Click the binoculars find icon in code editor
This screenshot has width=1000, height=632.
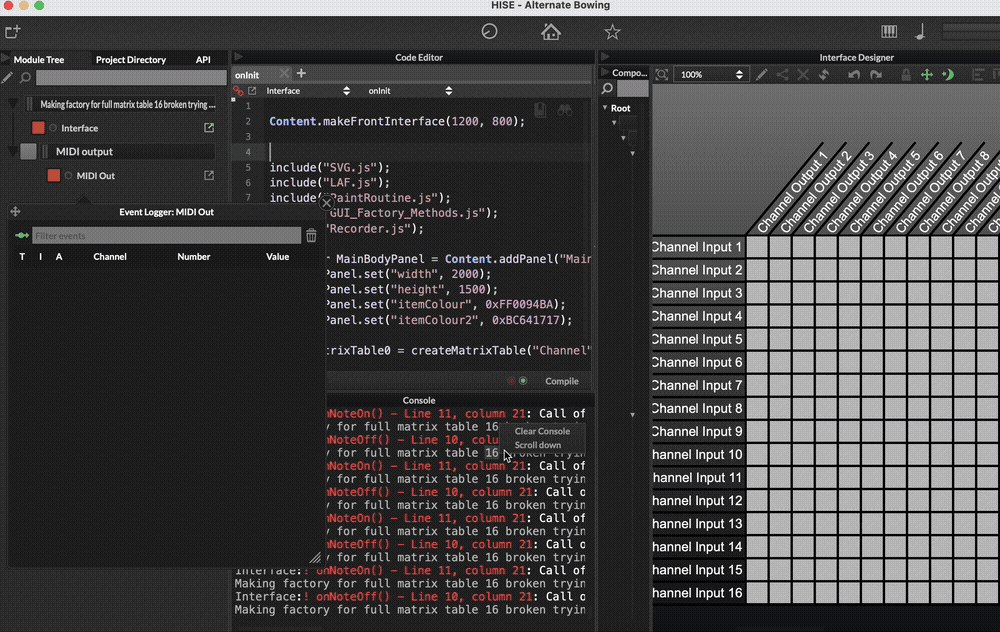564,110
